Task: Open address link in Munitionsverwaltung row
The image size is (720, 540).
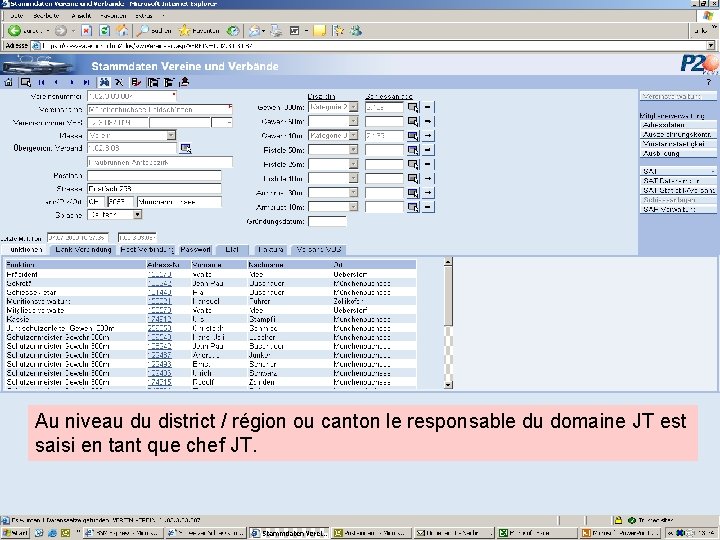Action: coord(159,301)
